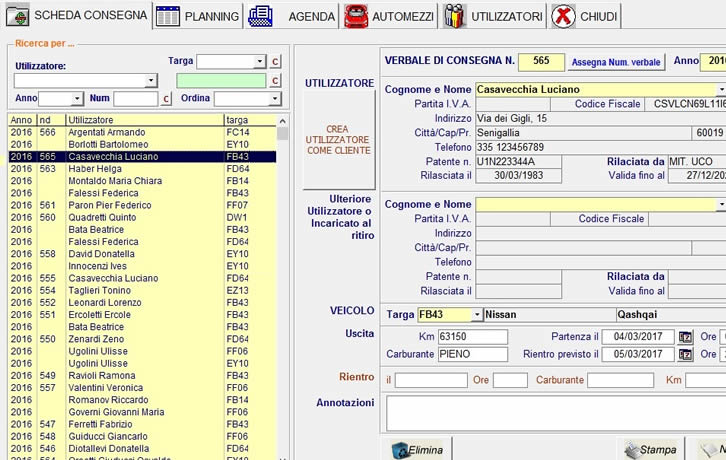Clear the green field with its C button

click(275, 81)
